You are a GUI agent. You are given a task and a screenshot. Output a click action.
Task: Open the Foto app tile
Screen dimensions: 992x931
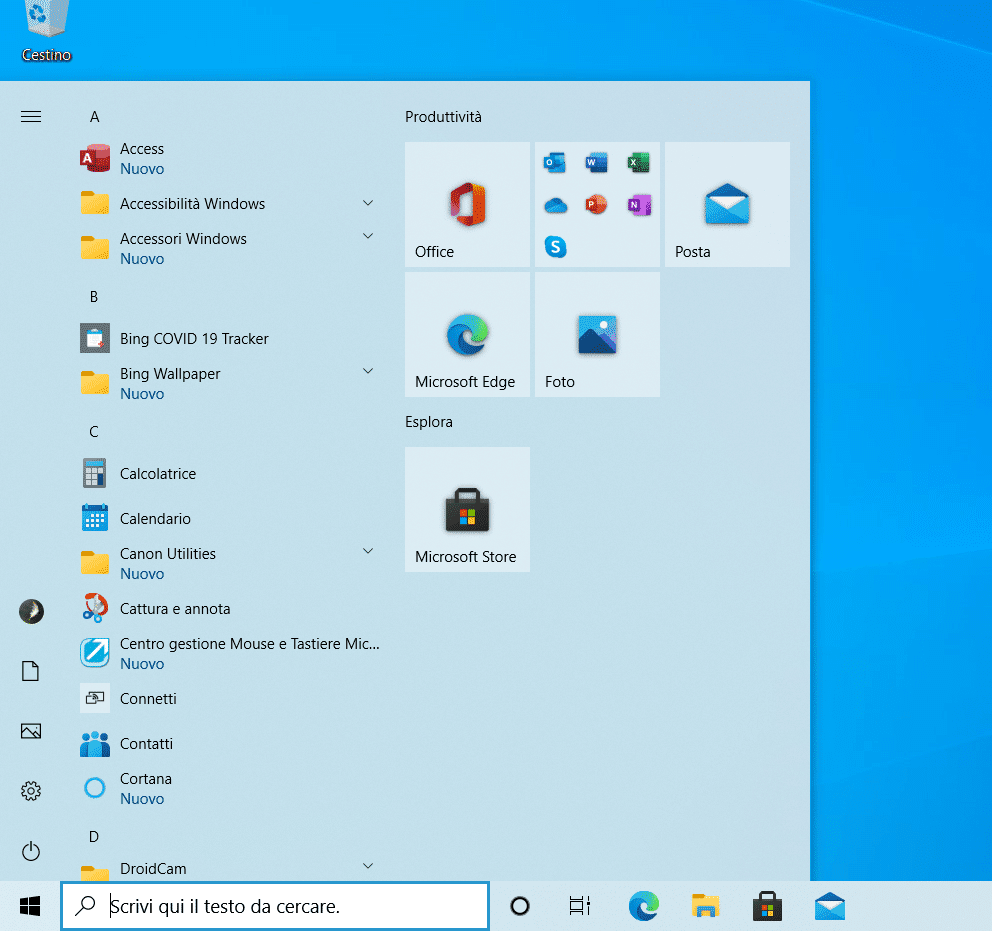point(597,335)
